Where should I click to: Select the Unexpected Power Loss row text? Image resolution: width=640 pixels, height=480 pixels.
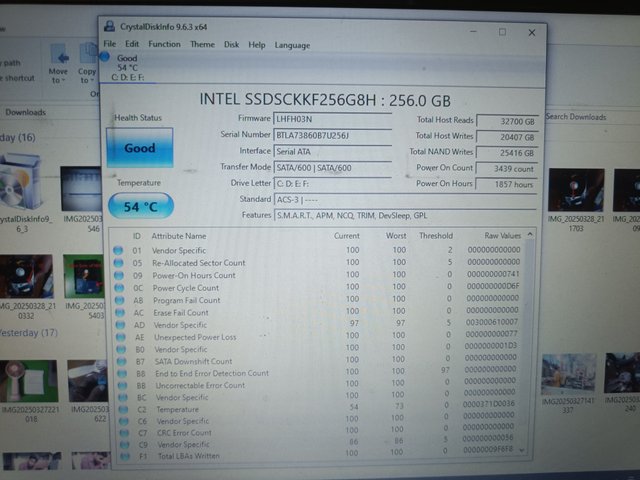[195, 337]
